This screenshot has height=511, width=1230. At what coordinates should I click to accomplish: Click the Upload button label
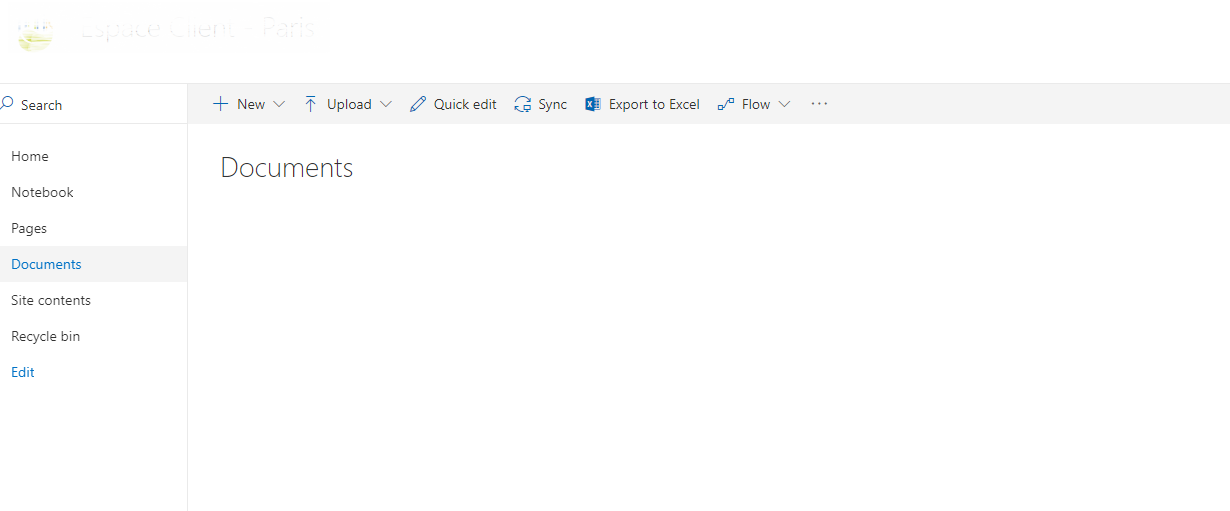click(349, 104)
